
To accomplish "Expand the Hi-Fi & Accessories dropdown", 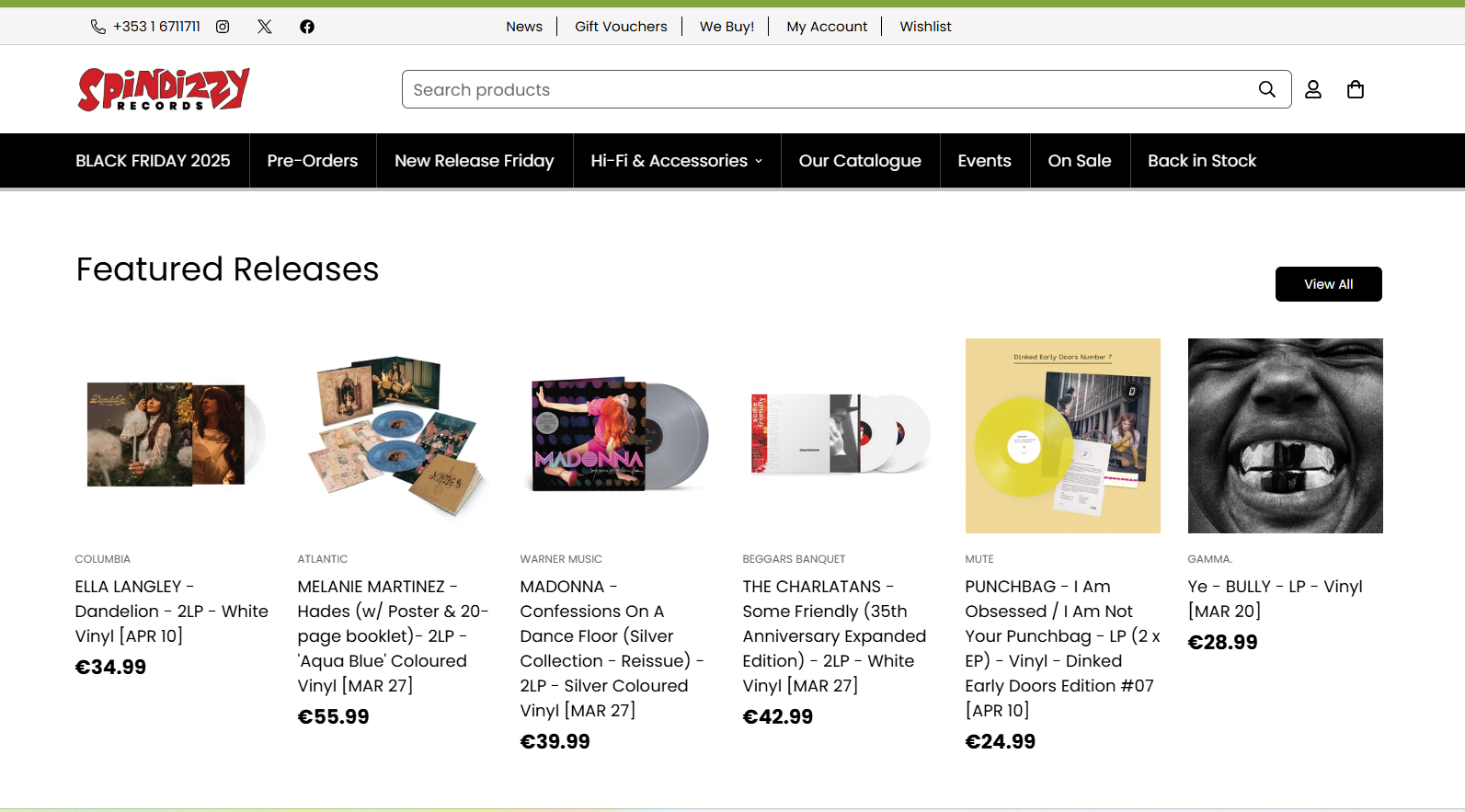I will [677, 161].
